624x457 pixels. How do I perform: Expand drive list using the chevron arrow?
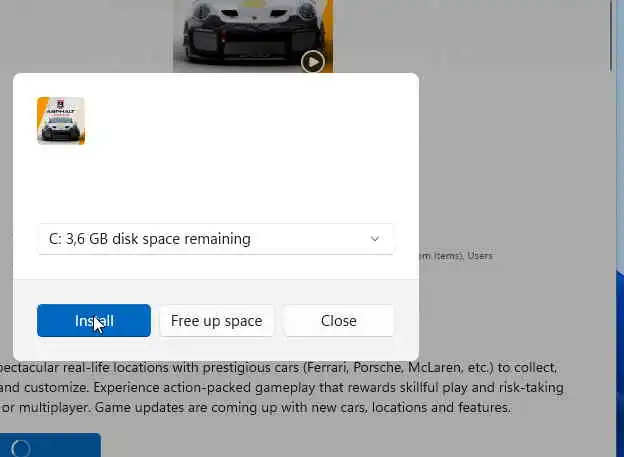point(374,239)
